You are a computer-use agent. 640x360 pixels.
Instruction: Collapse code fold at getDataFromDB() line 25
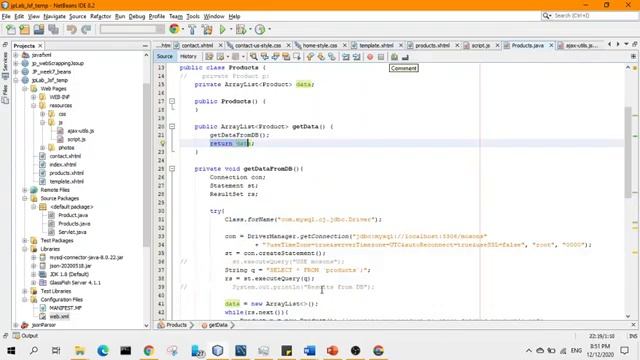click(172, 168)
